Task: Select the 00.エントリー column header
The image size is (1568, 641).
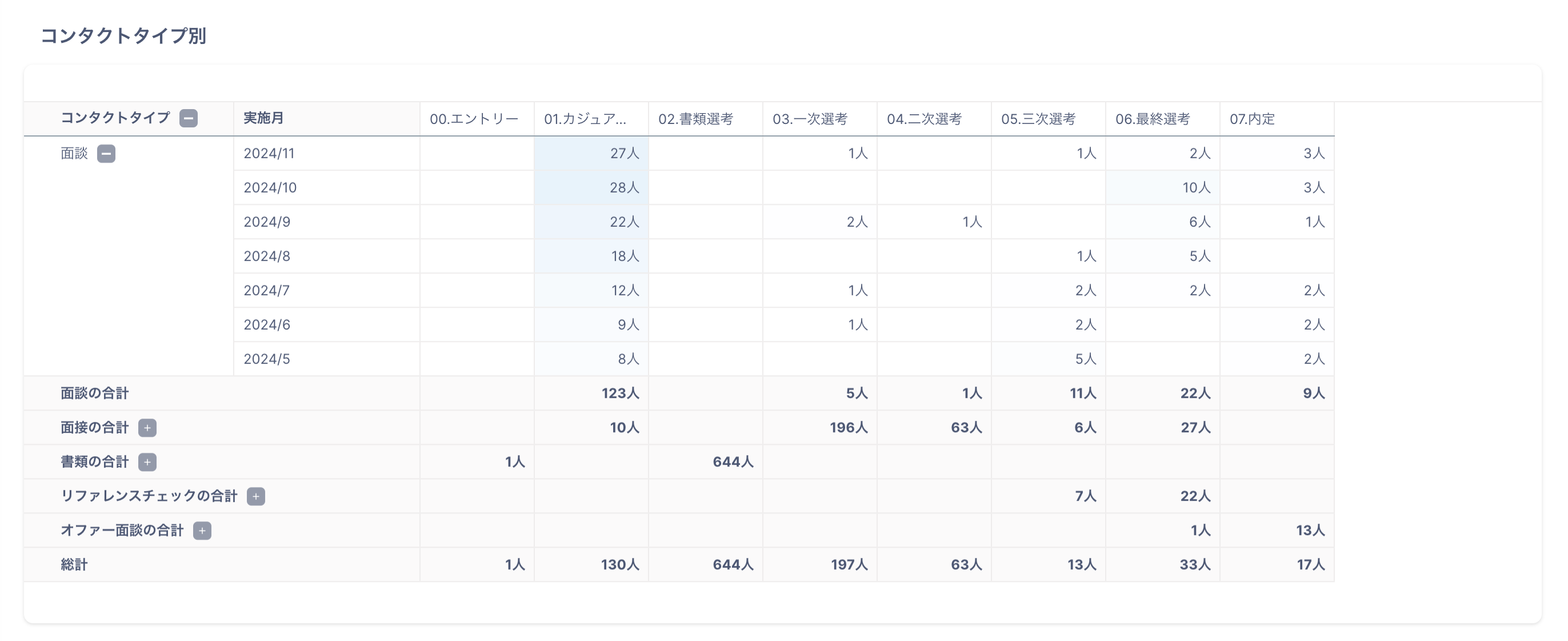Action: pyautogui.click(x=474, y=119)
